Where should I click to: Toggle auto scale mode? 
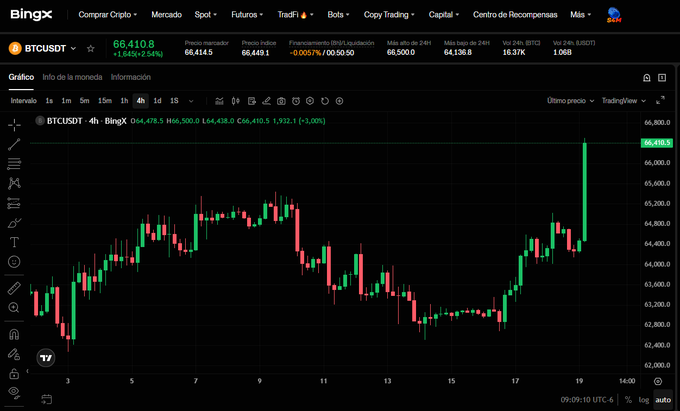tap(663, 400)
